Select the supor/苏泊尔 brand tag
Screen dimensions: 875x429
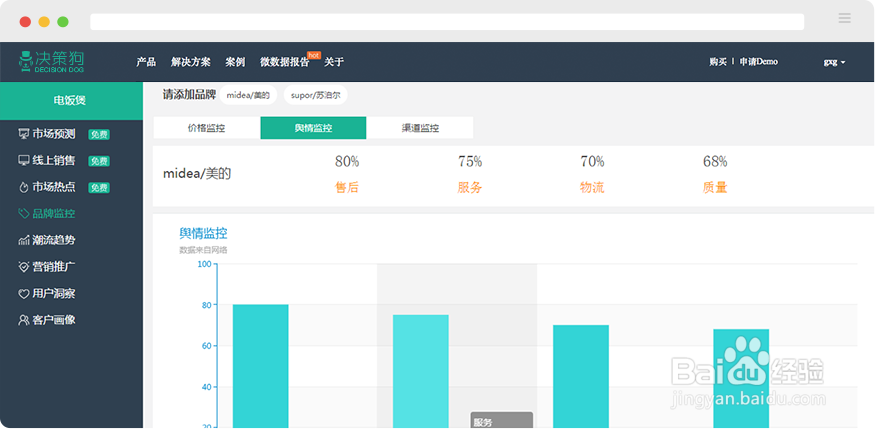click(315, 95)
